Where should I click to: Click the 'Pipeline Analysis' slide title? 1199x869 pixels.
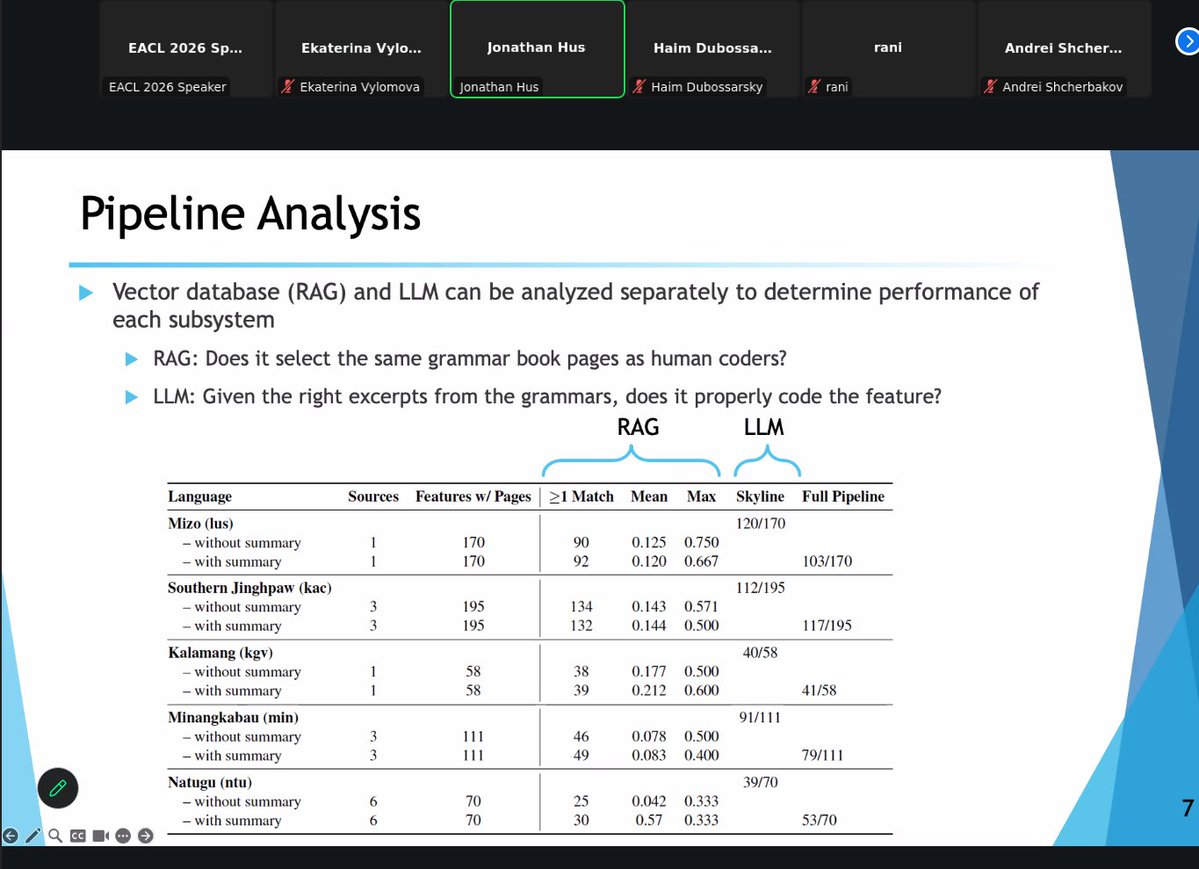(x=250, y=214)
